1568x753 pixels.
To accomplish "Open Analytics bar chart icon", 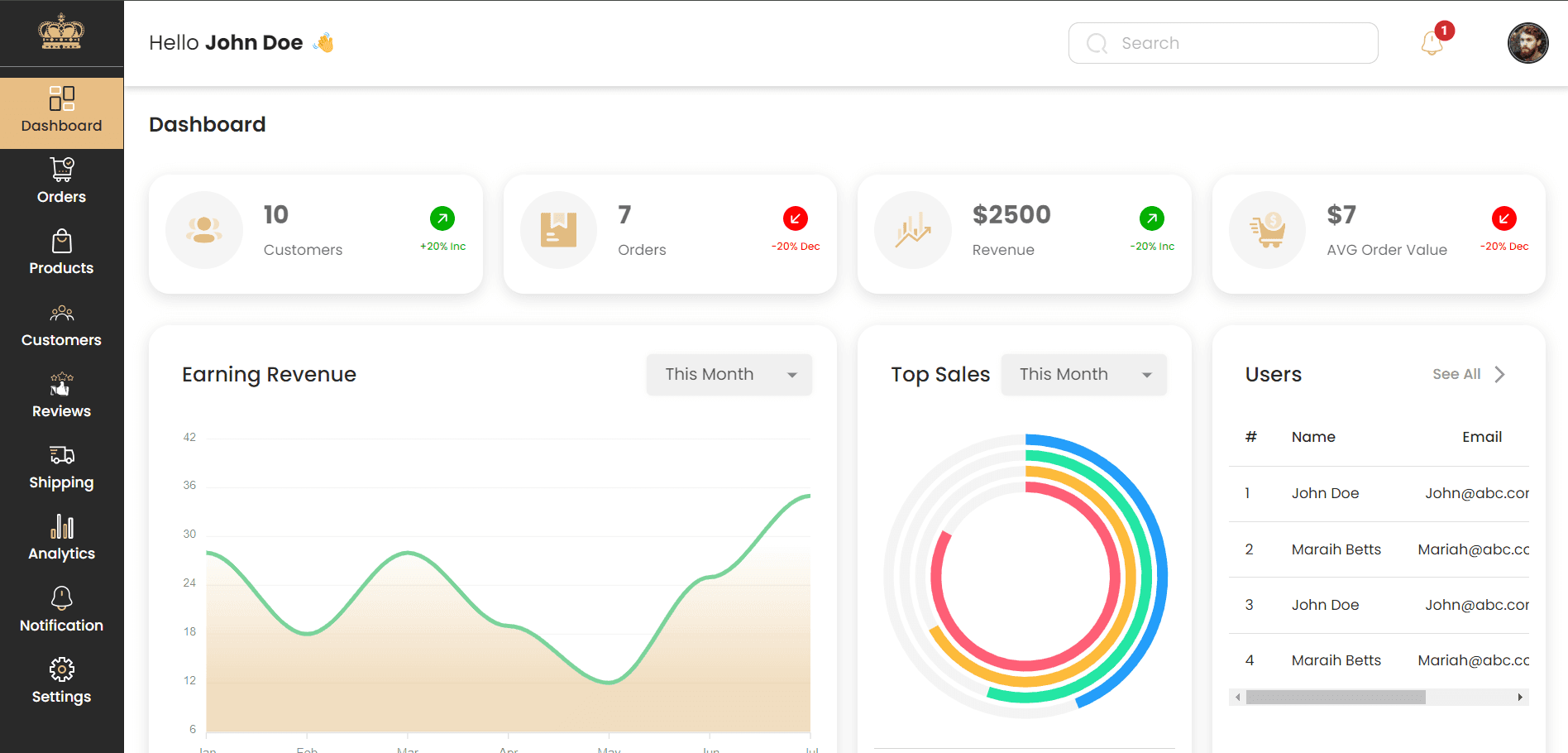I will coord(62,526).
